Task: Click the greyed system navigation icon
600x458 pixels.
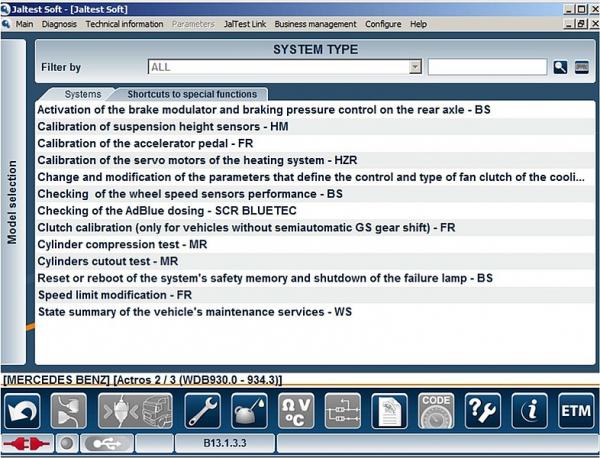Action: (x=69, y=411)
